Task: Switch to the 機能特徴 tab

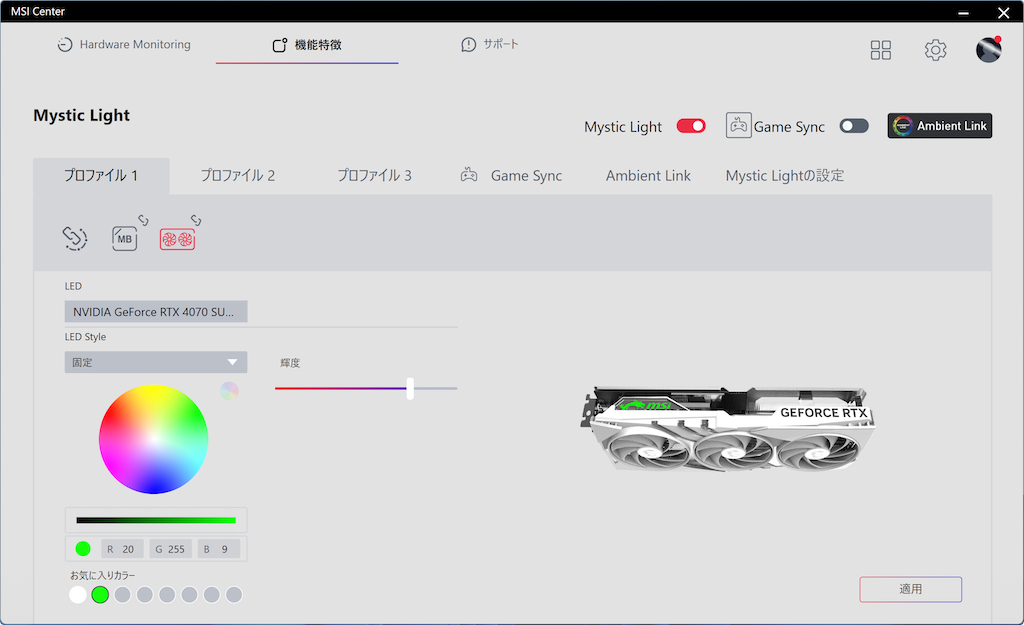Action: (x=307, y=44)
